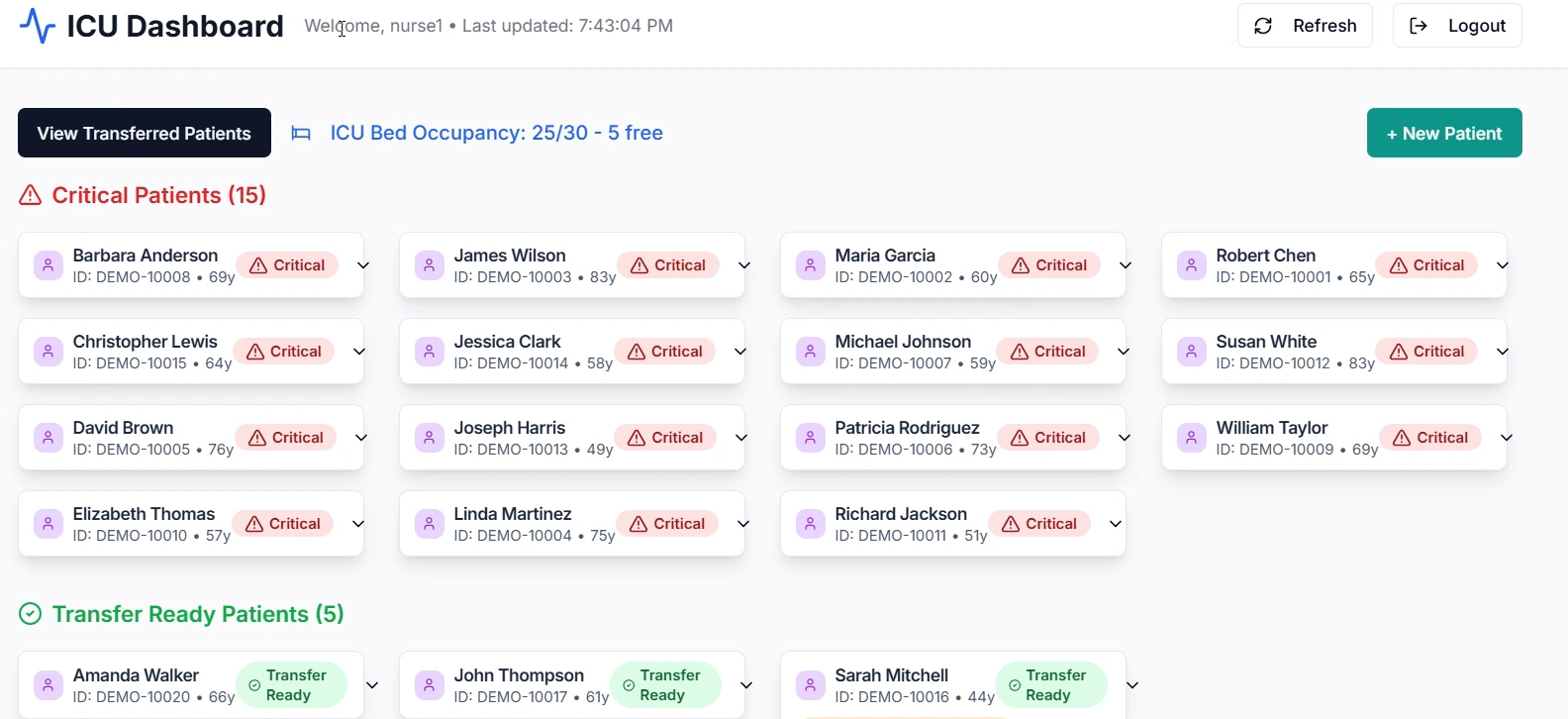Open Amanda Walker's dropdown chevron
This screenshot has width=1568, height=719.
point(372,685)
